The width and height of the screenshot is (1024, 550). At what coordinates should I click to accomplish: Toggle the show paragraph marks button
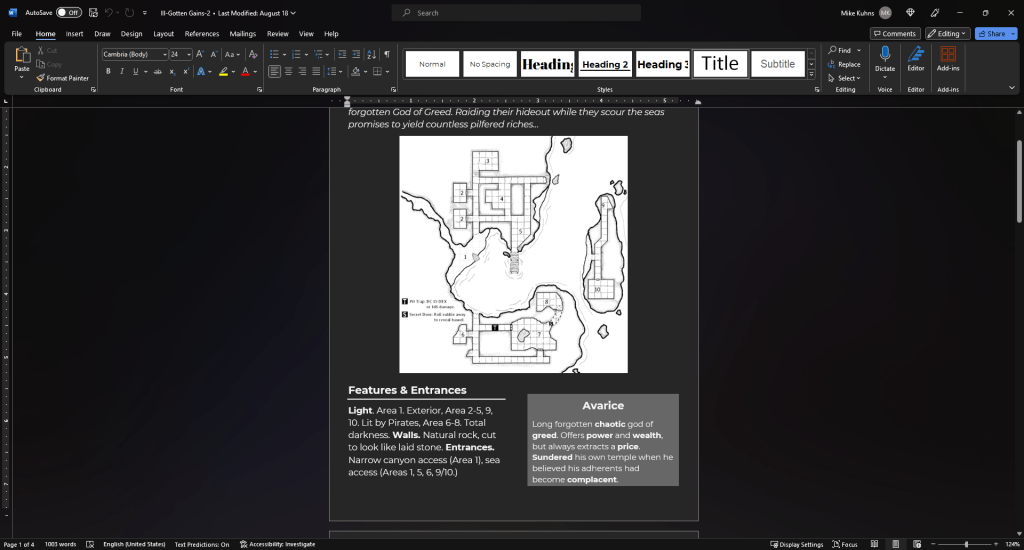(x=387, y=54)
